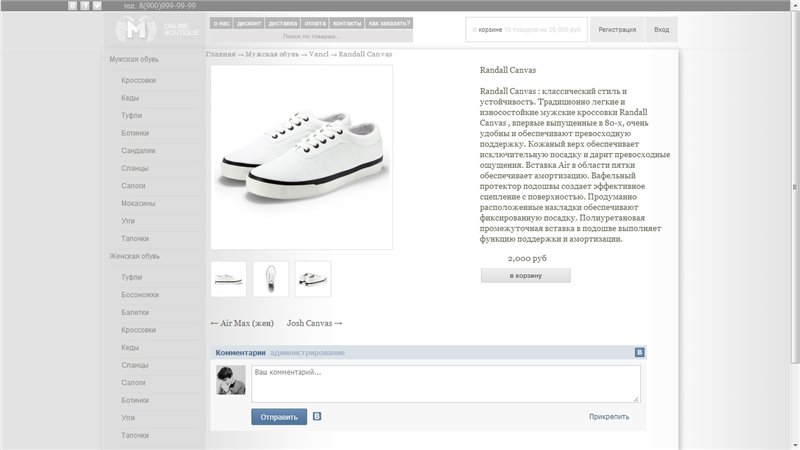Click the commenter avatar picture

coord(231,380)
